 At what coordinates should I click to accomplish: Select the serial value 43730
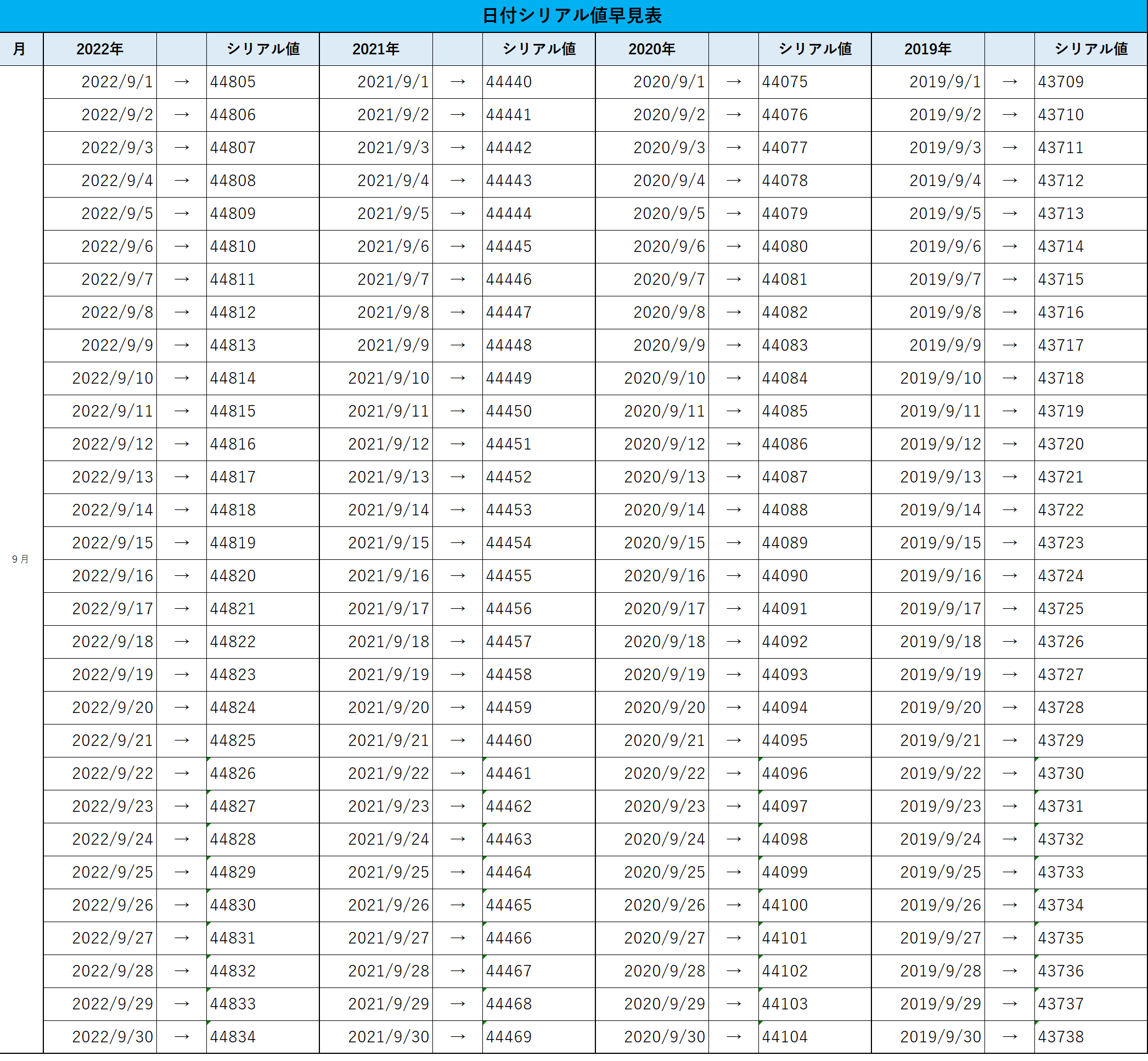pos(1091,773)
